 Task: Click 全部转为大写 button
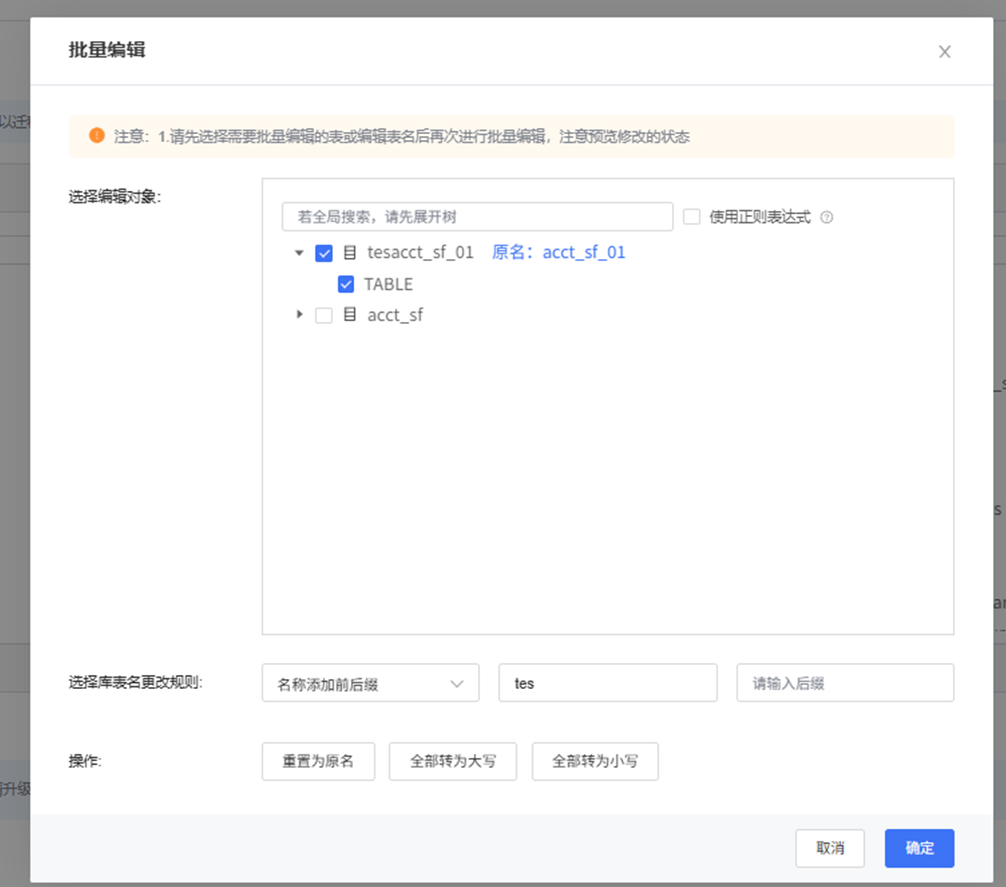(453, 761)
